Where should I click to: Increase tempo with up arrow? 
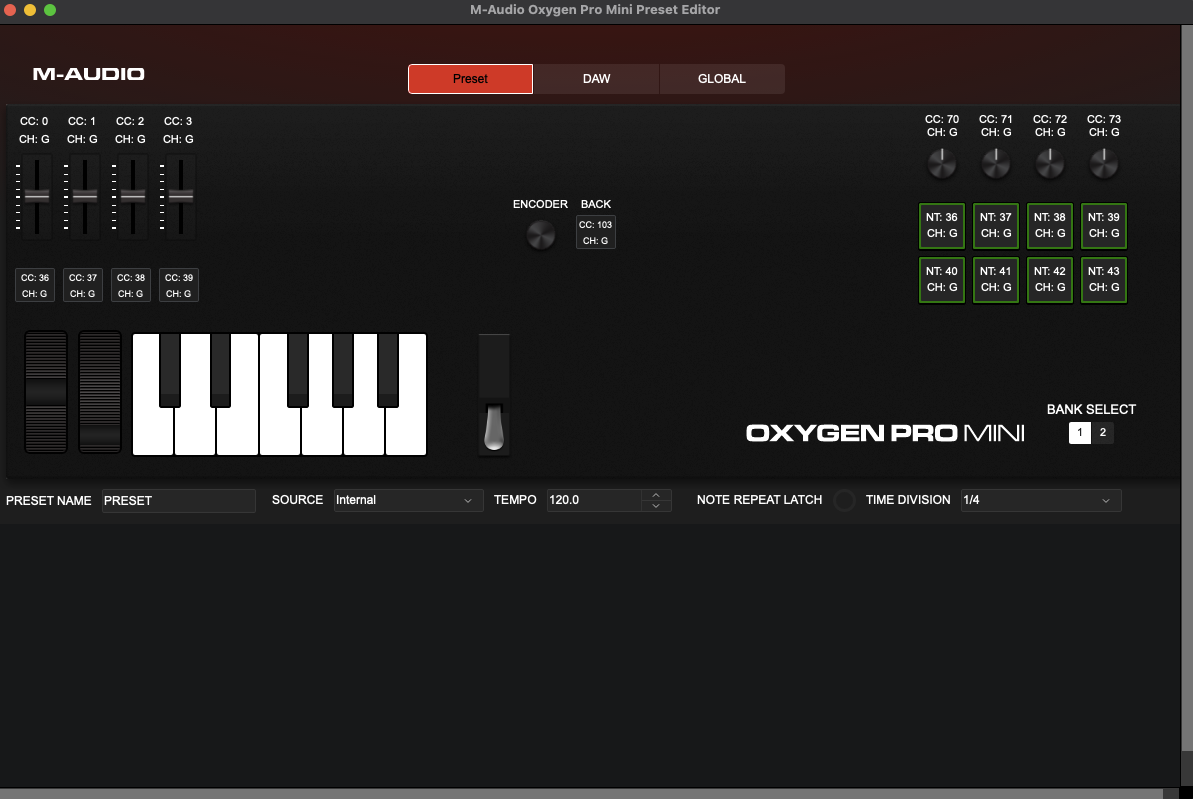click(x=656, y=495)
